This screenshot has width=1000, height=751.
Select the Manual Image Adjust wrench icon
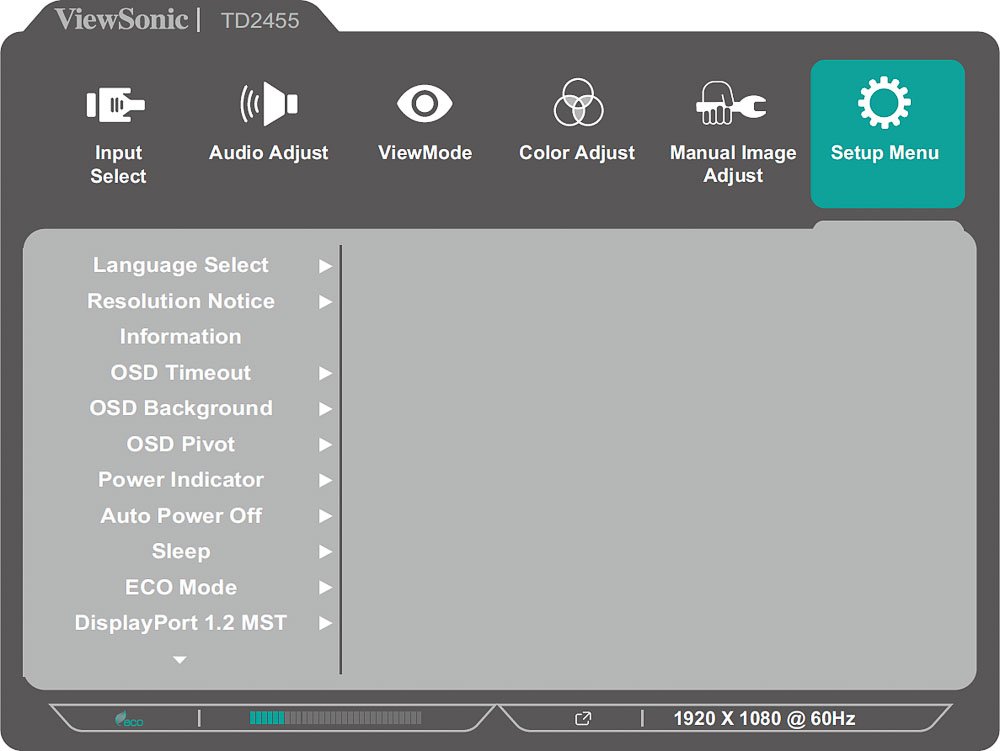pos(732,105)
